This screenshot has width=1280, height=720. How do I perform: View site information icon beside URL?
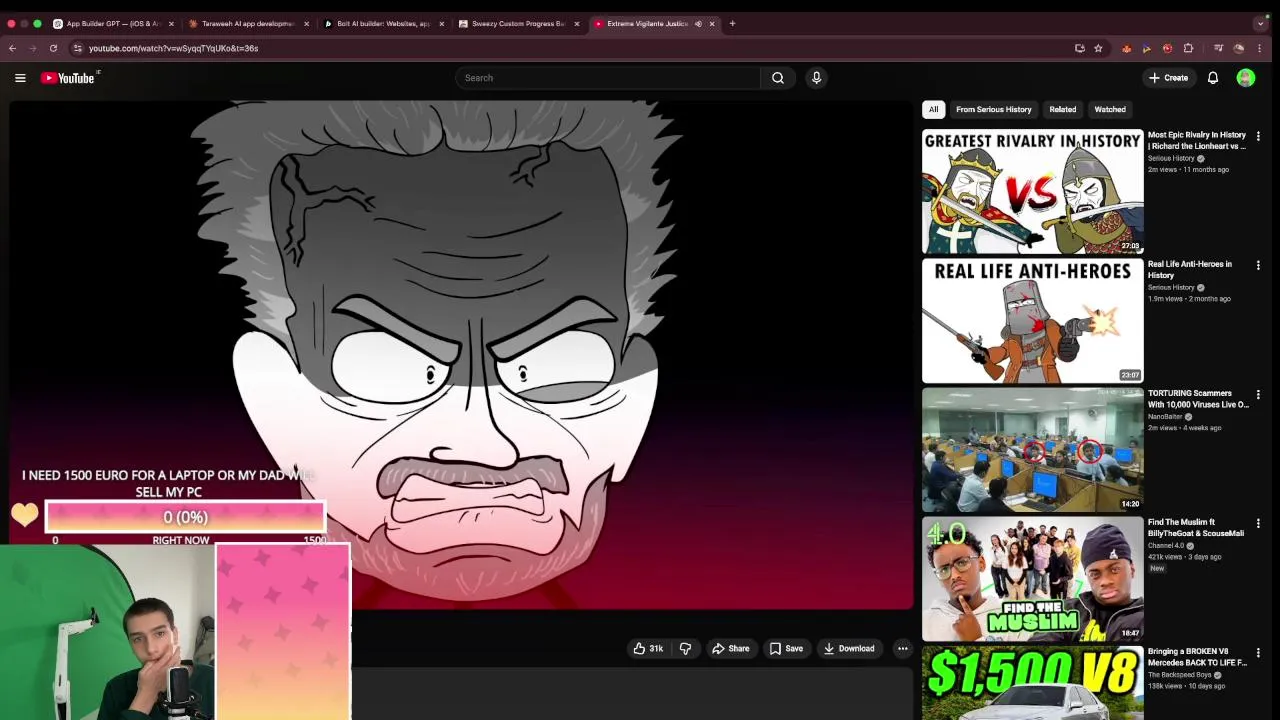point(78,48)
